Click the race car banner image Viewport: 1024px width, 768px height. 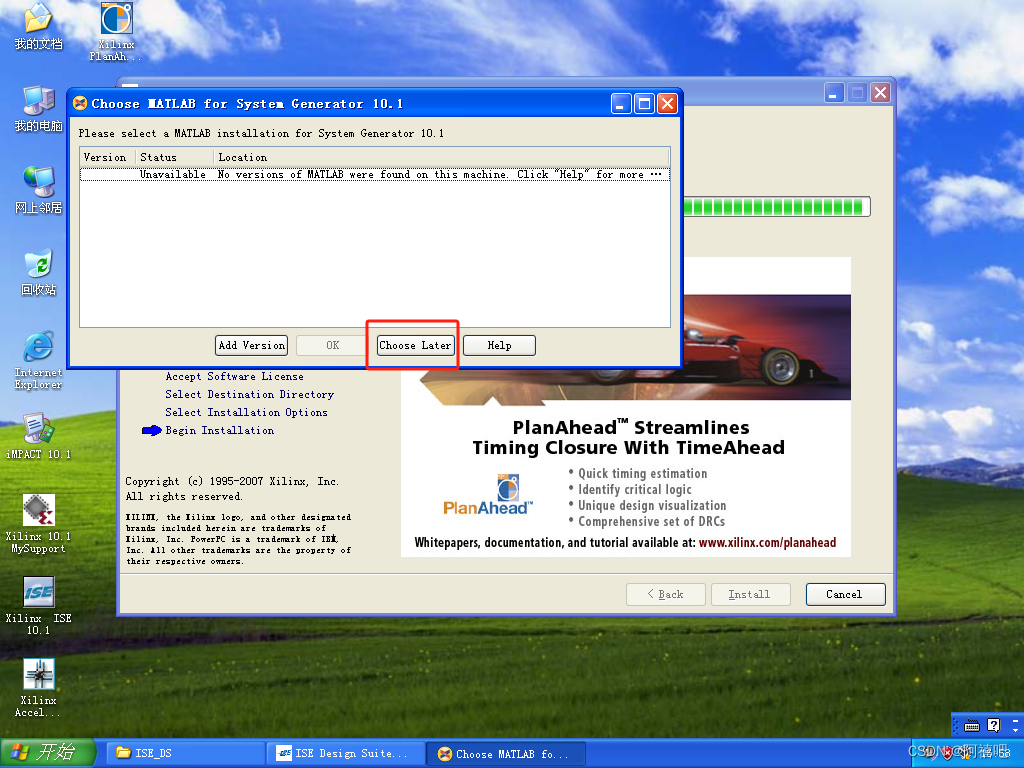point(767,347)
